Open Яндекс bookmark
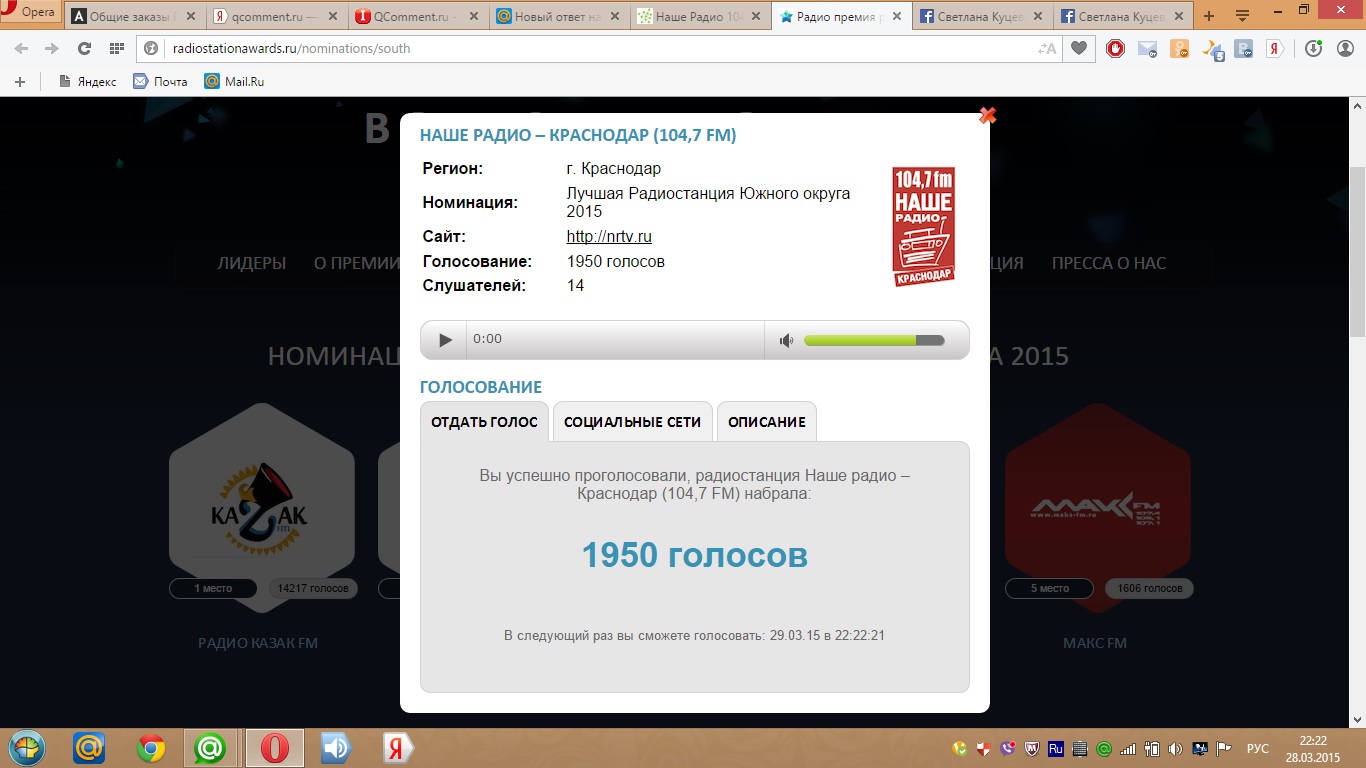This screenshot has width=1366, height=768. click(88, 82)
